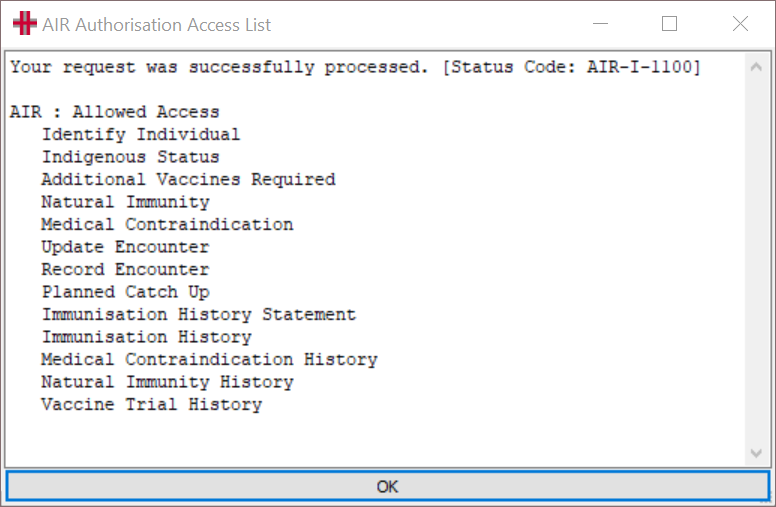Close the AIR Authorisation Access List dialog
The width and height of the screenshot is (776, 507).
(740, 23)
